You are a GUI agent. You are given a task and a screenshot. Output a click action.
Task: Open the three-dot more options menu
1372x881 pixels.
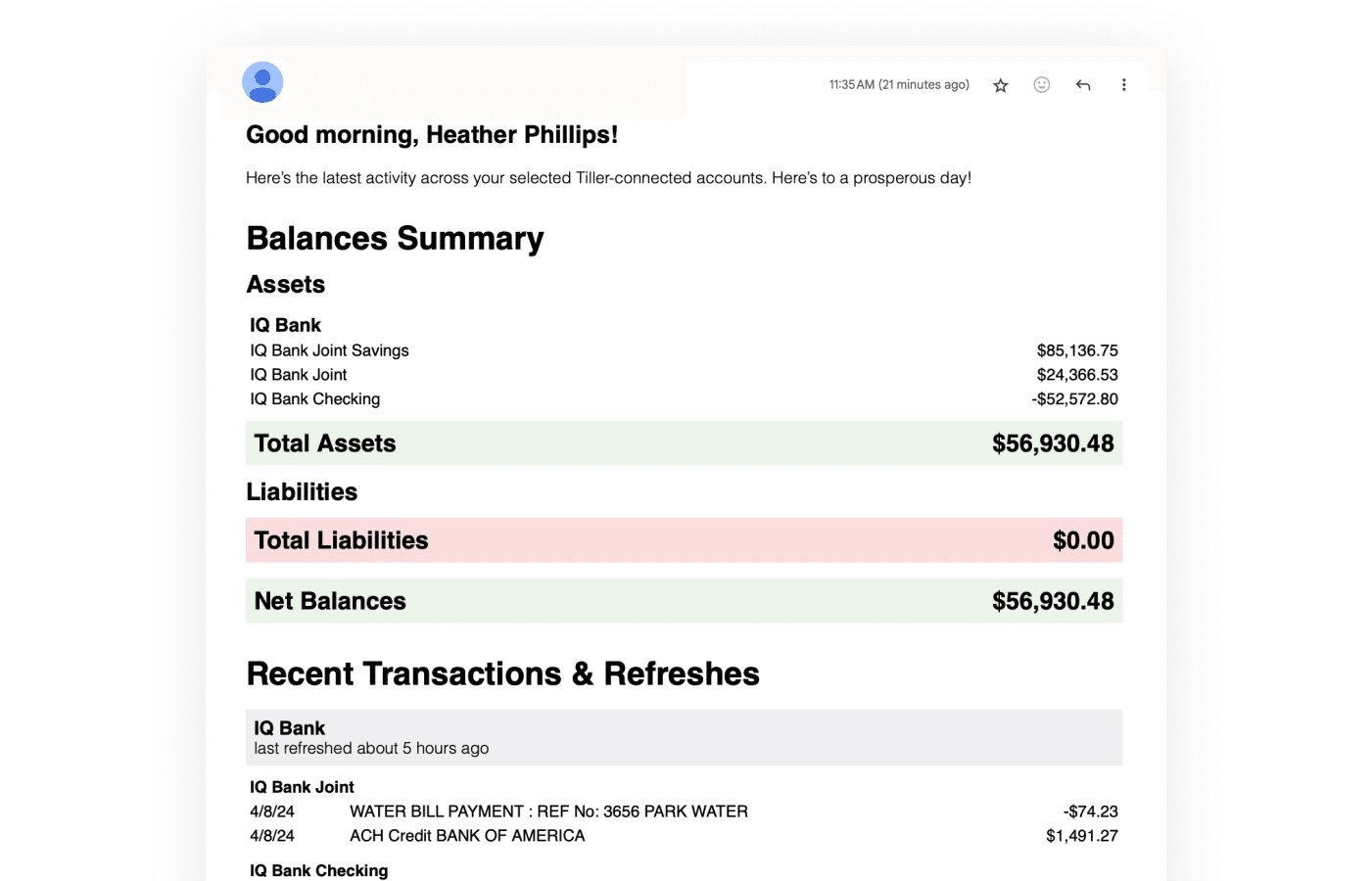pyautogui.click(x=1123, y=85)
